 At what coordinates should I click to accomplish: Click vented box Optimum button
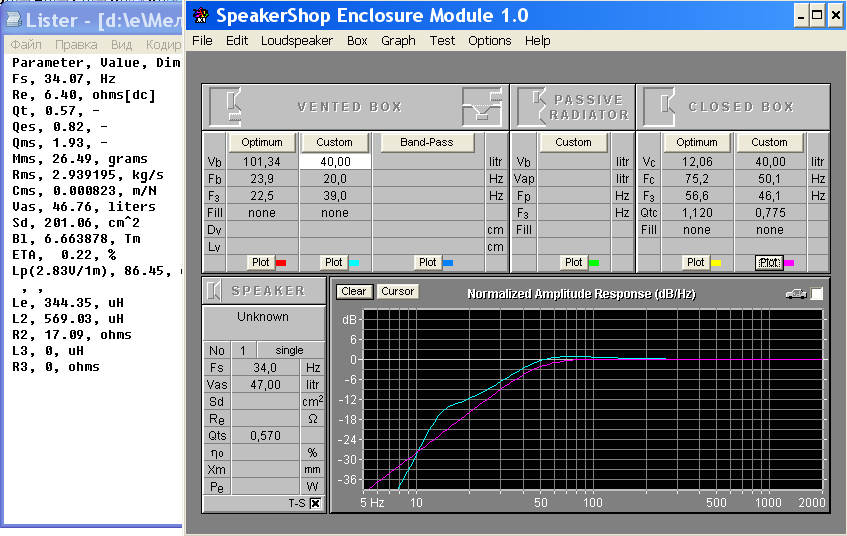[x=262, y=142]
